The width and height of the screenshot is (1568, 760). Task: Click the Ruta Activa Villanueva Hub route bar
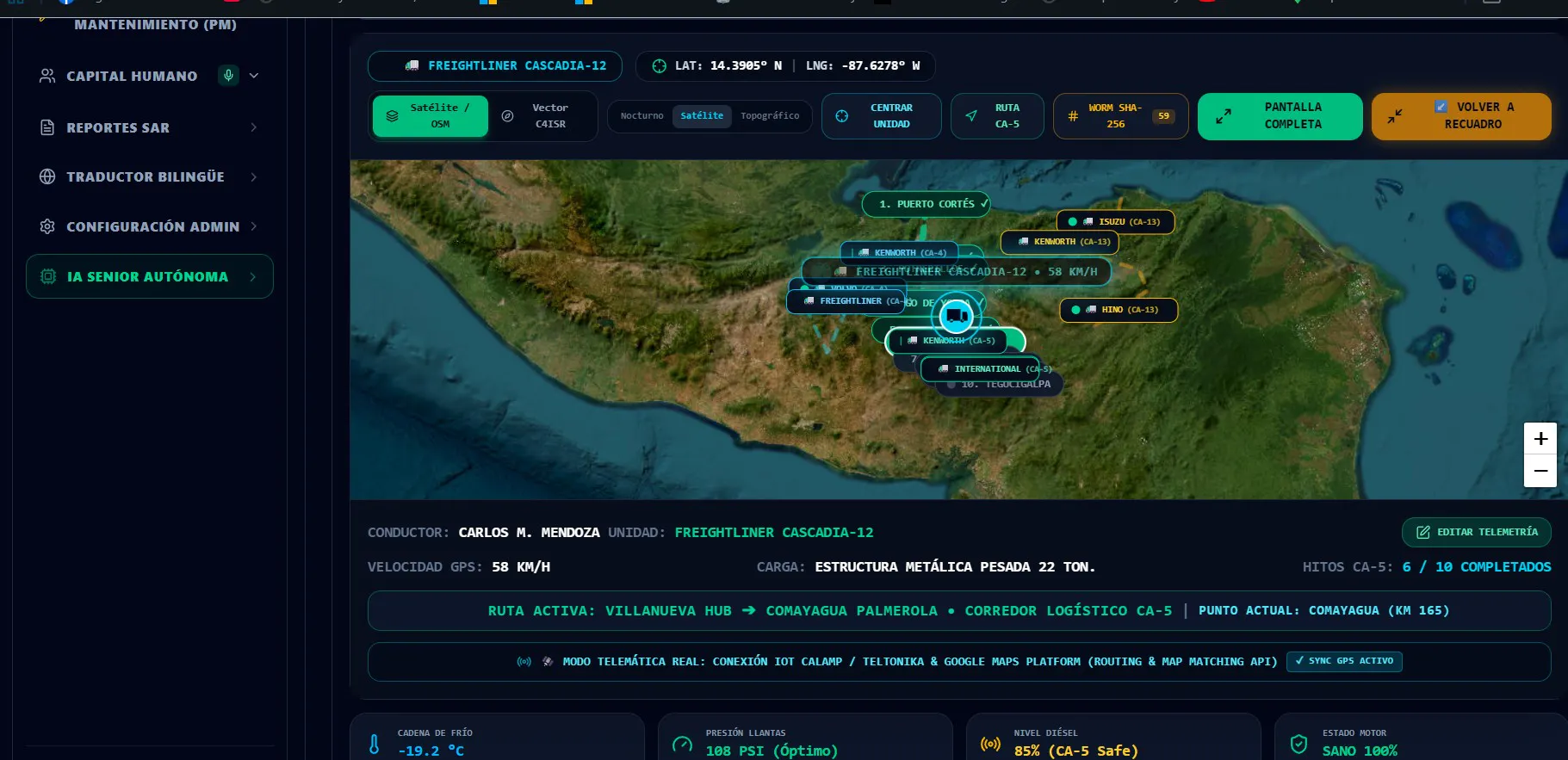point(959,610)
